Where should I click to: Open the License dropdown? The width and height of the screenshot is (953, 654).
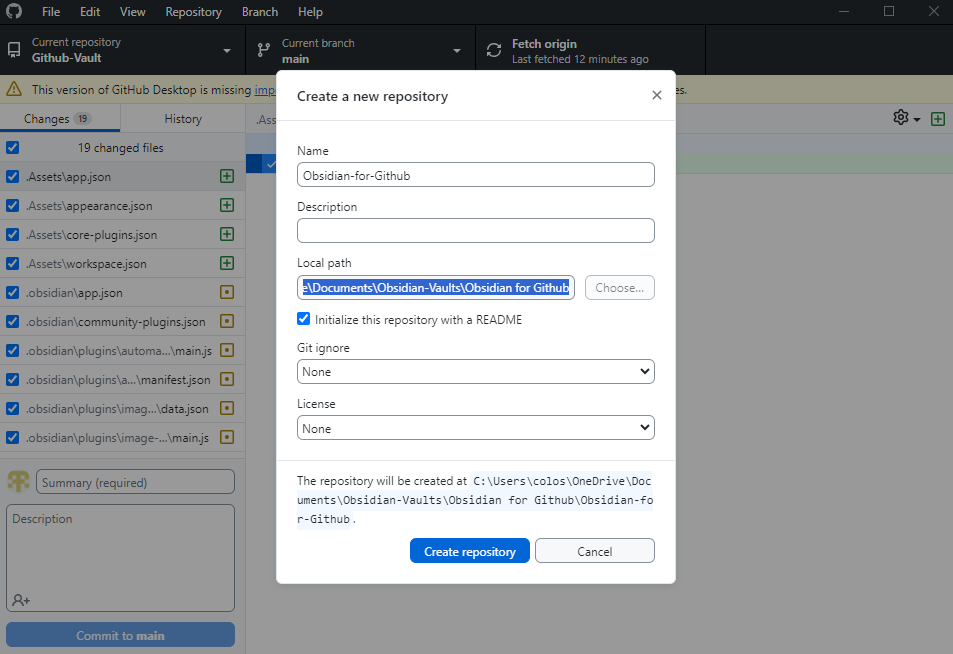(x=475, y=427)
